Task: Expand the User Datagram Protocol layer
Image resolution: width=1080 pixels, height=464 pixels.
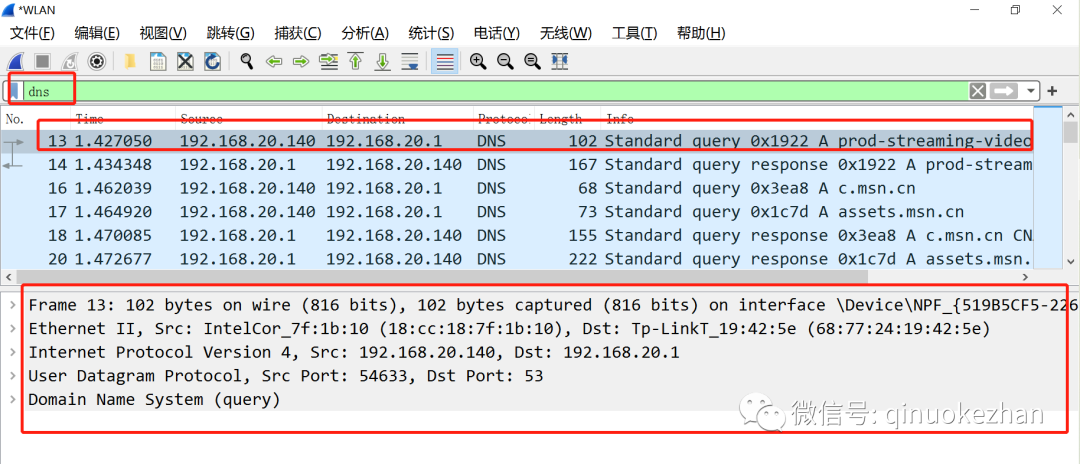Action: pos(11,376)
